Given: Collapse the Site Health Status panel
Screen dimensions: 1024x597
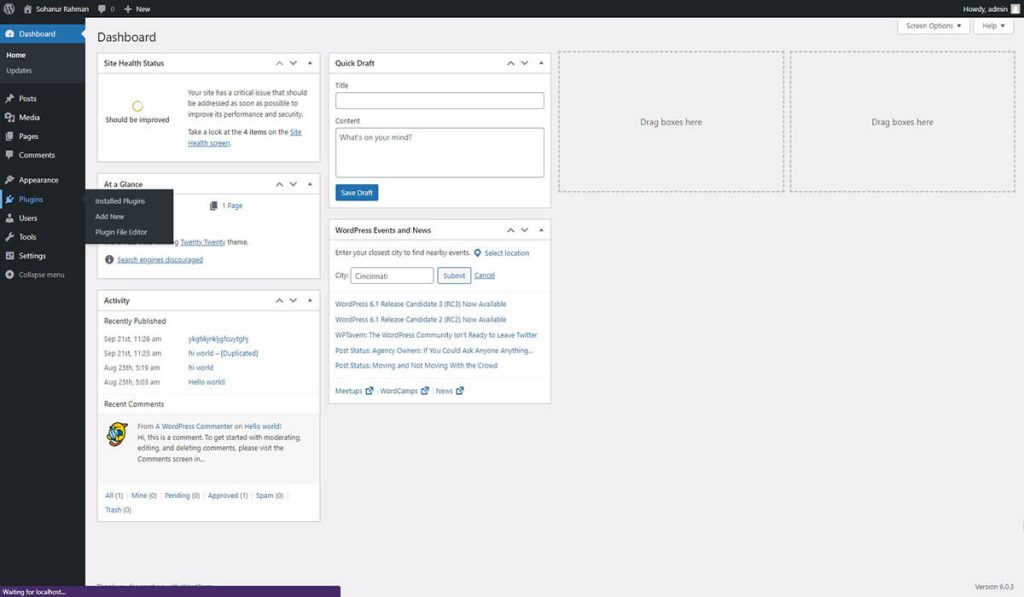Looking at the screenshot, I should click(x=310, y=63).
